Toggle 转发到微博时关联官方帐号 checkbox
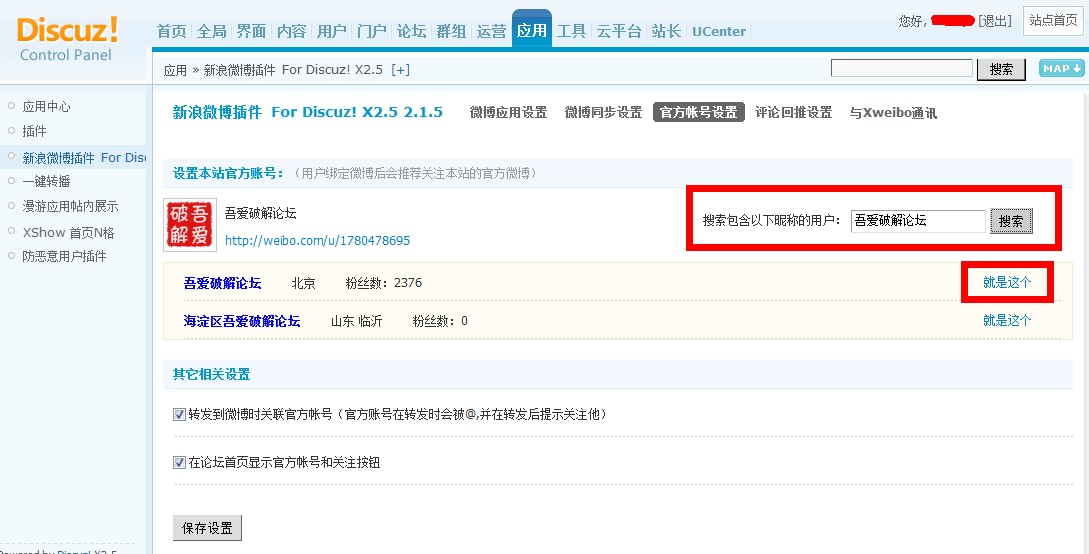Image resolution: width=1089 pixels, height=554 pixels. point(179,414)
